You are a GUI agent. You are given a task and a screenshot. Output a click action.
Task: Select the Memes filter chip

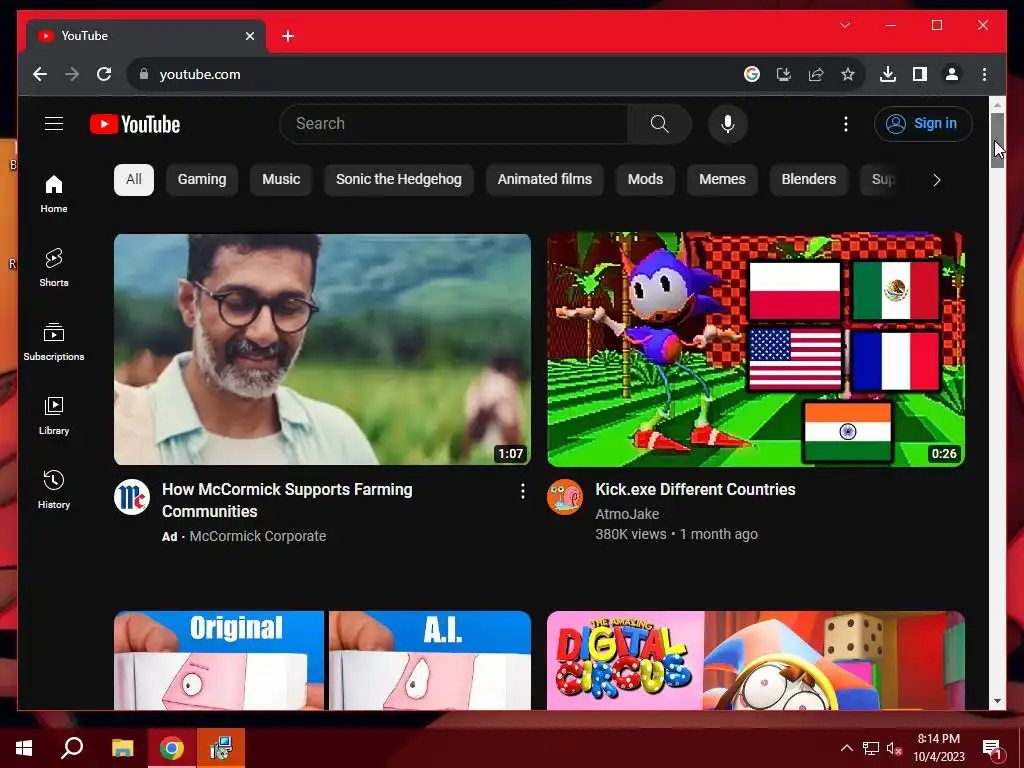[x=722, y=180]
